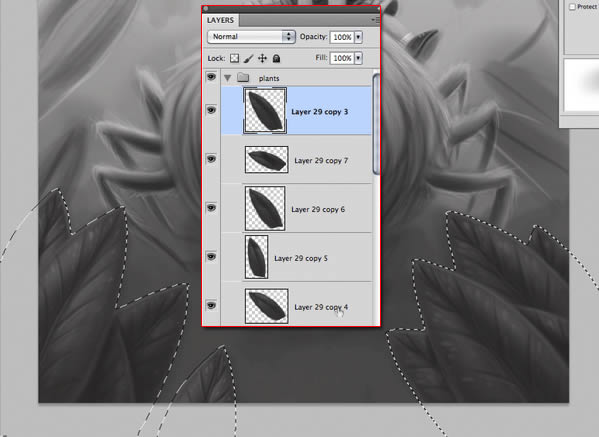This screenshot has height=437, width=599.
Task: Click the Opacity label
Action: pos(313,37)
